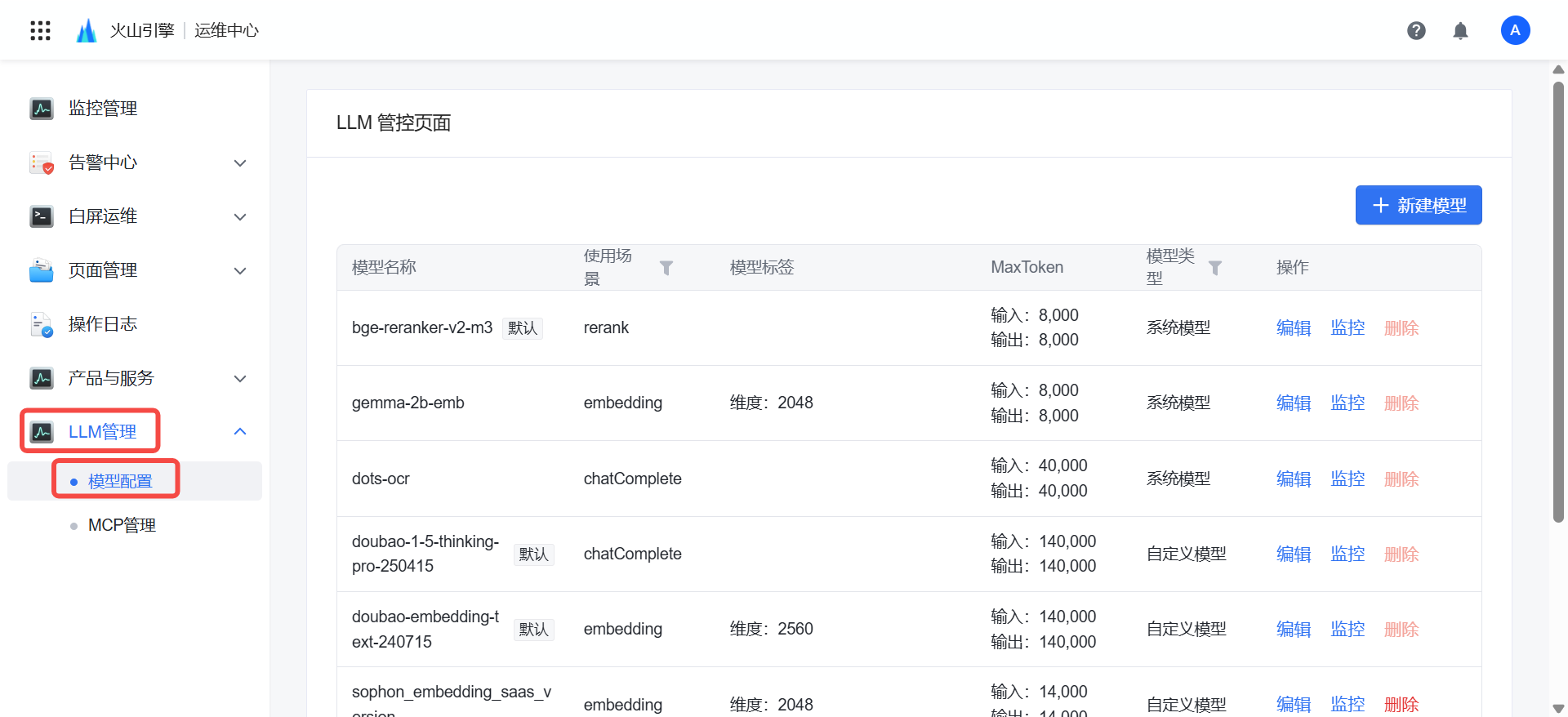
Task: Filter by 模型类型 column funnel icon
Action: pyautogui.click(x=1215, y=268)
